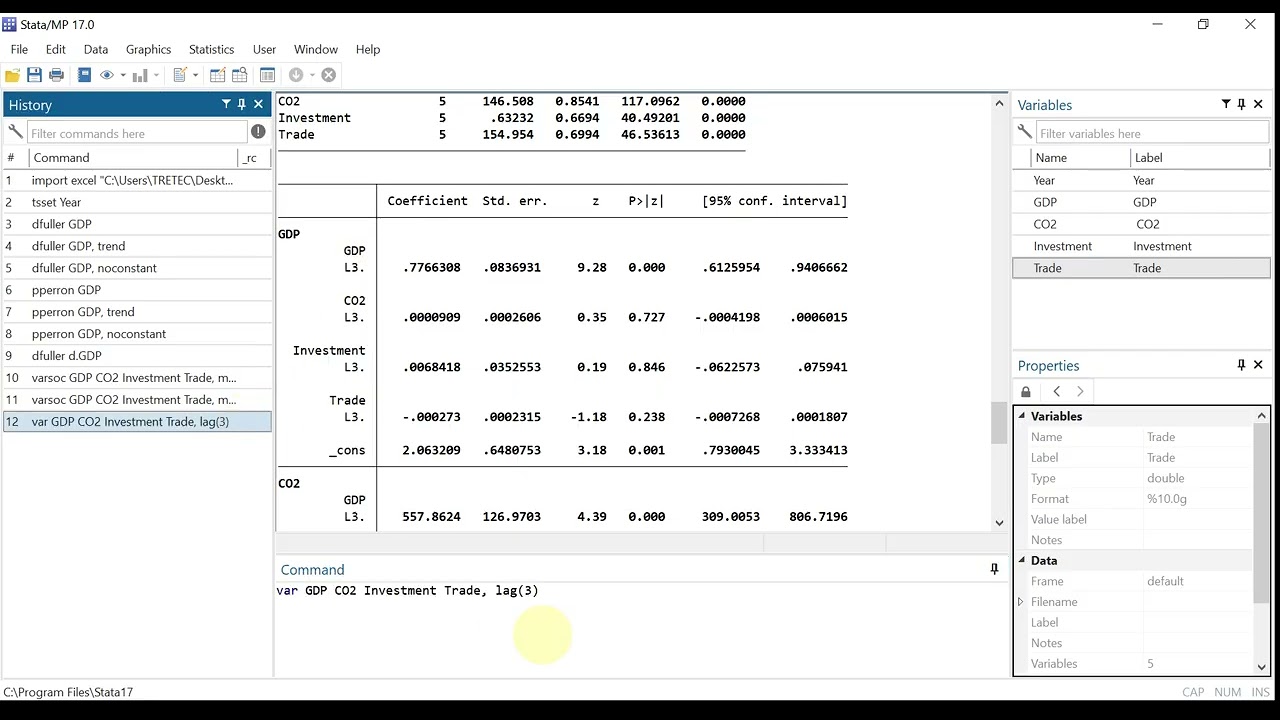Collapse the Properties list chevron at top right
The width and height of the screenshot is (1280, 720).
(1261, 416)
